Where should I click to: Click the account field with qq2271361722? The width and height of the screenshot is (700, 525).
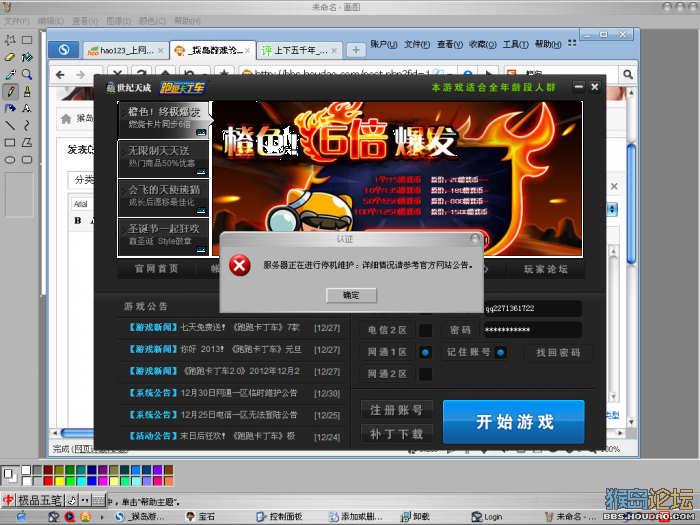533,308
